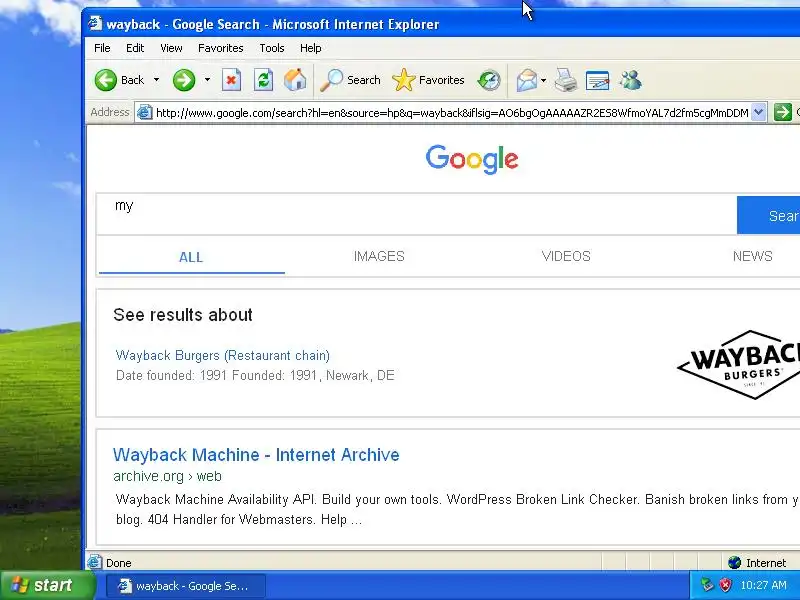Click the status bar page icon beside Done

94,562
